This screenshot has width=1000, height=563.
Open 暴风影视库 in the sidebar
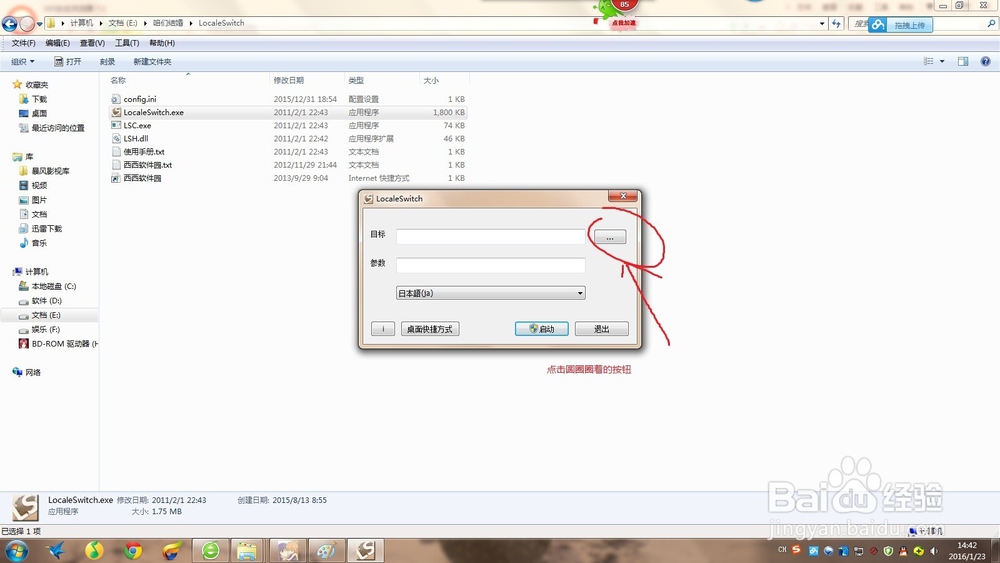coord(50,171)
